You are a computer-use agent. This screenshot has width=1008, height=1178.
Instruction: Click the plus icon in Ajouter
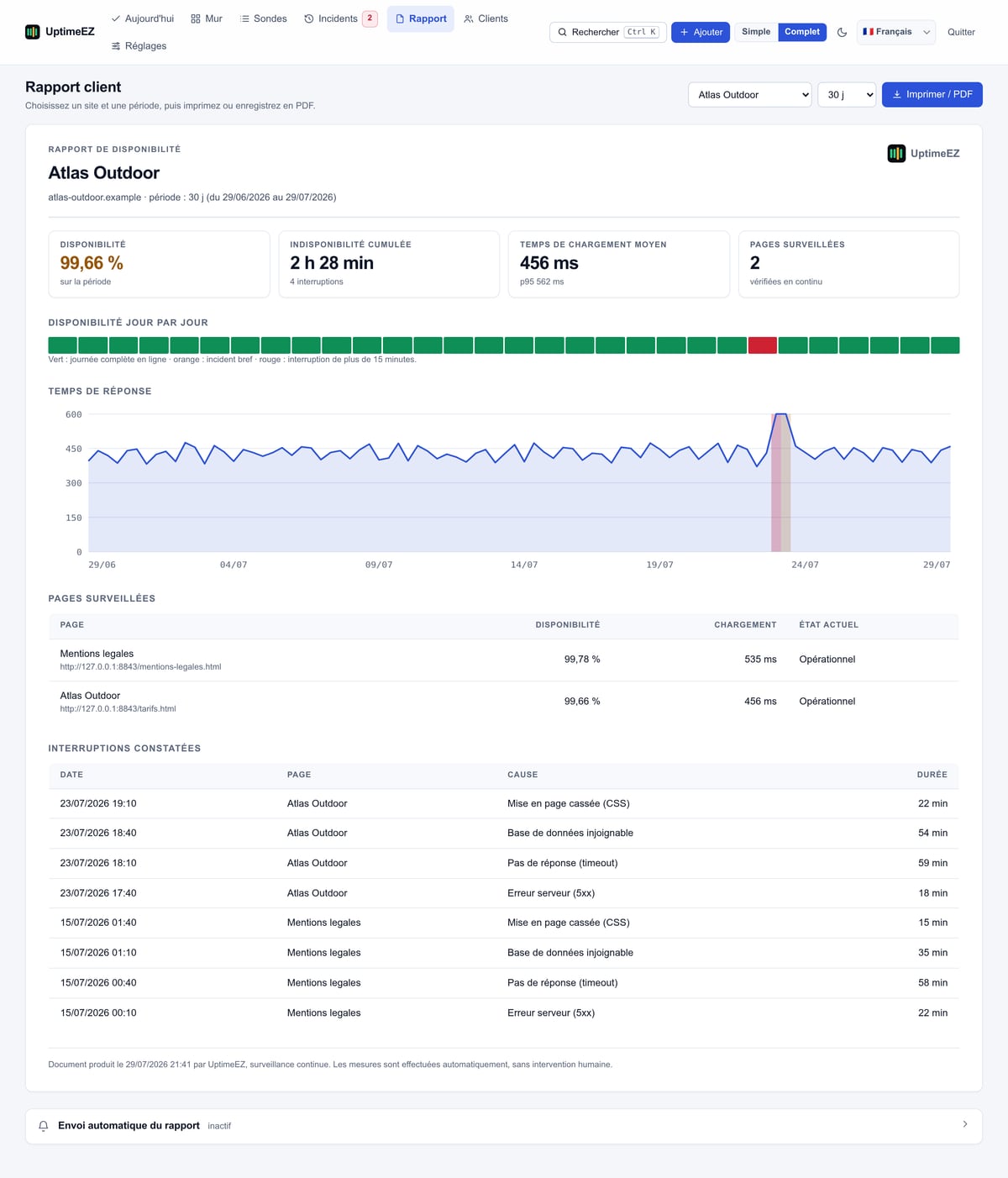pyautogui.click(x=684, y=32)
